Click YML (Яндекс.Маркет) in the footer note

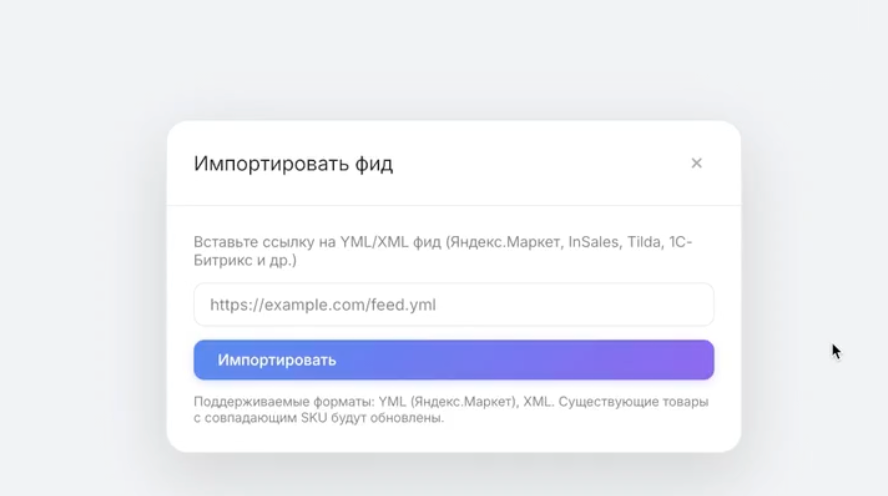tap(447, 401)
